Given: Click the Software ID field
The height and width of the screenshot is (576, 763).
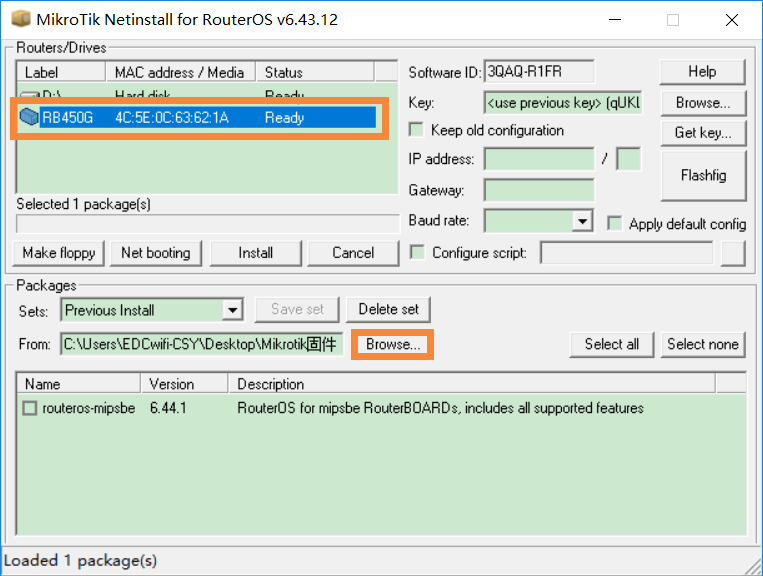Looking at the screenshot, I should [x=539, y=72].
